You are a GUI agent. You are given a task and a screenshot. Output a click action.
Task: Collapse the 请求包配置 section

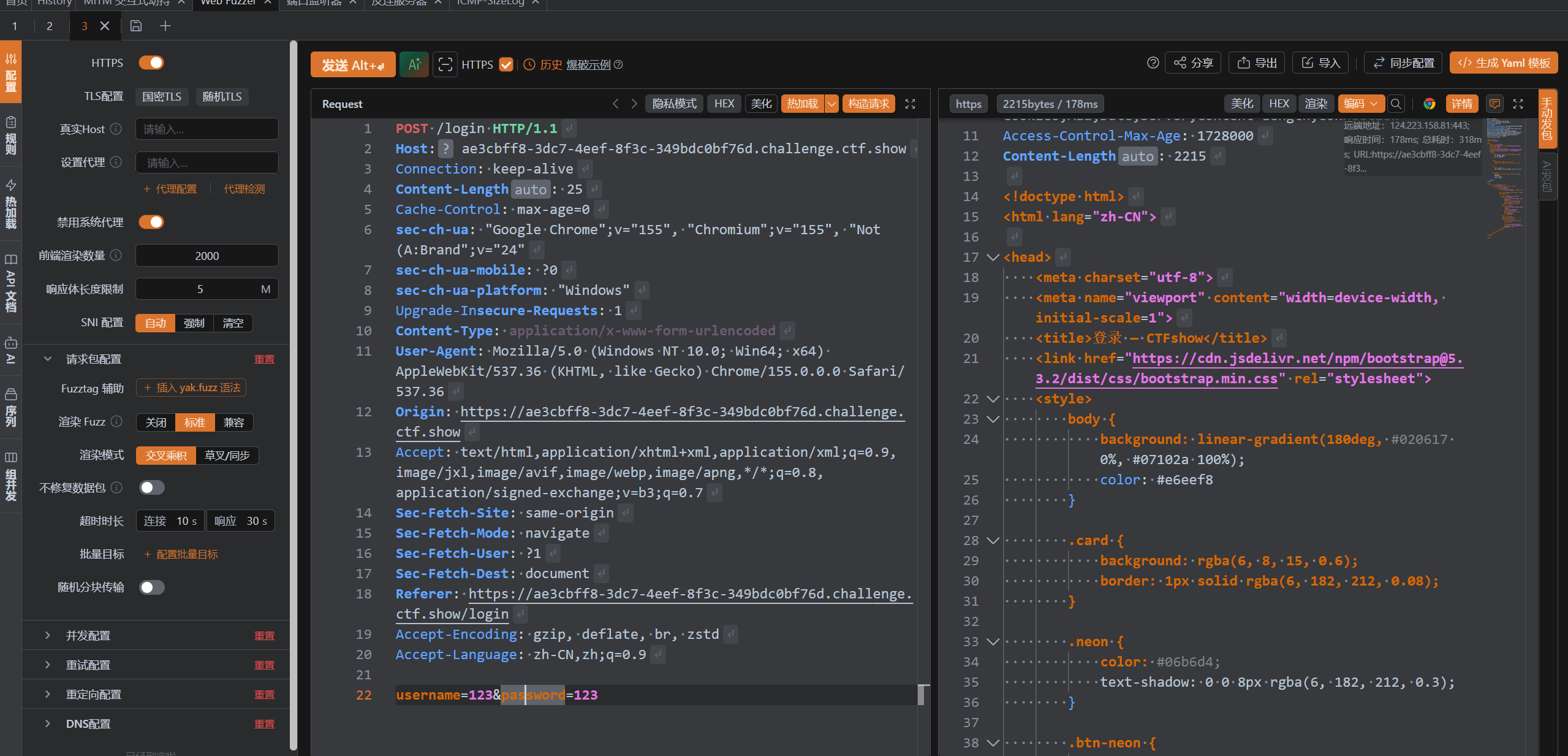tap(47, 359)
